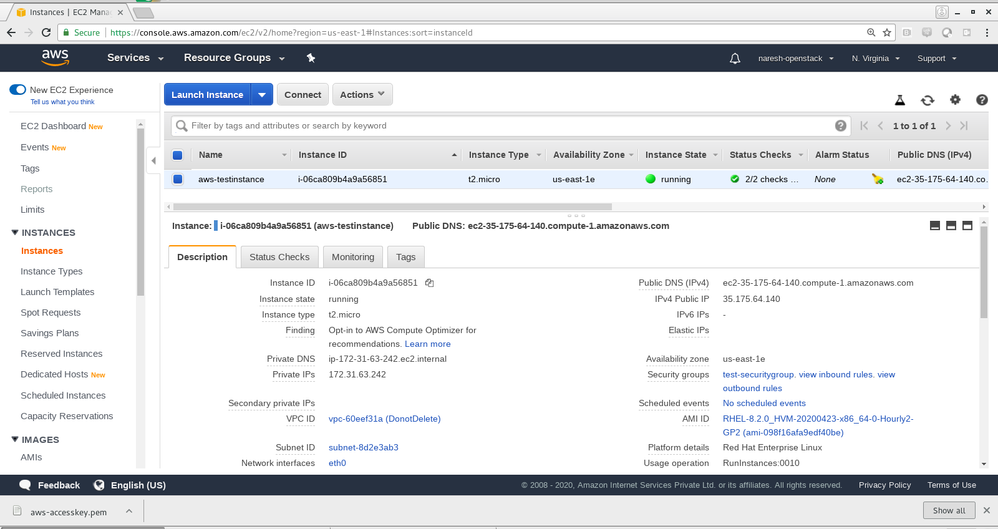Click the AWS logo
The width and height of the screenshot is (998, 529).
tap(55, 58)
